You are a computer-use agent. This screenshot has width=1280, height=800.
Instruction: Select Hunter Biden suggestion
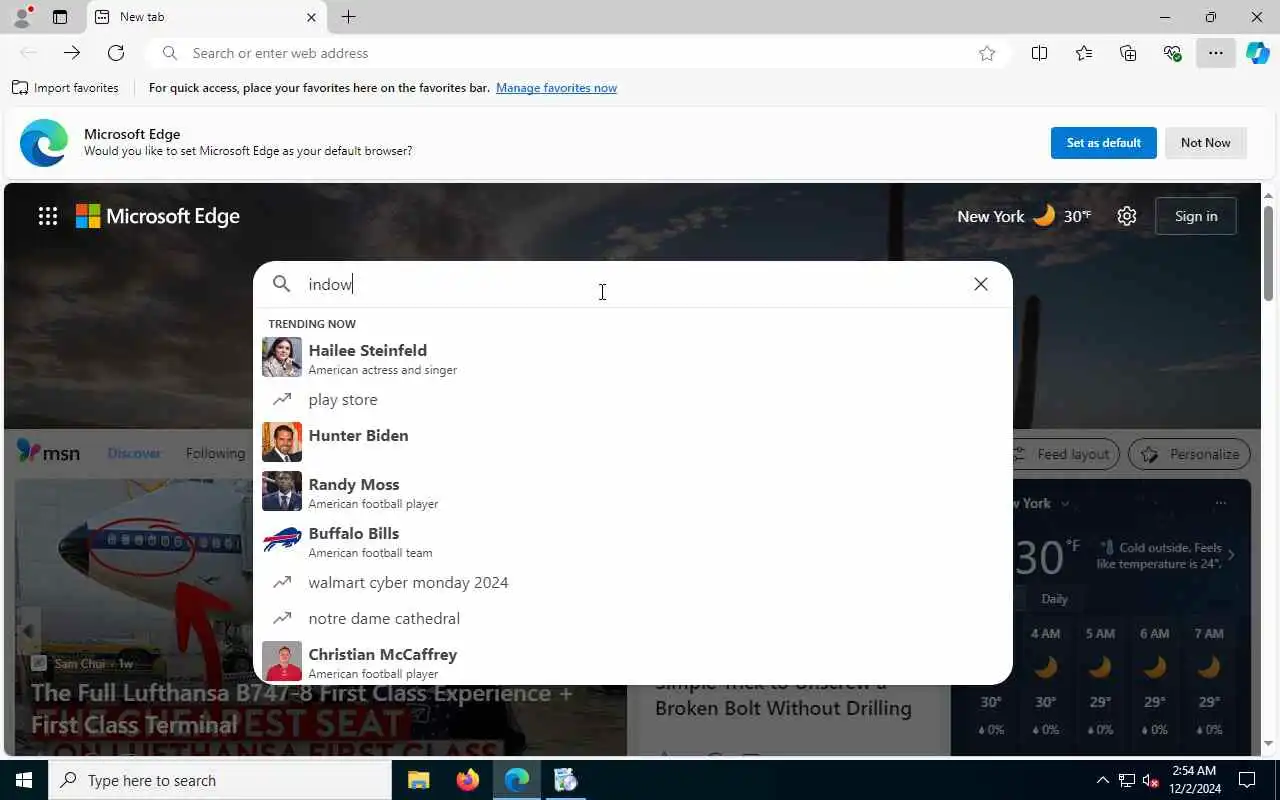[632, 441]
